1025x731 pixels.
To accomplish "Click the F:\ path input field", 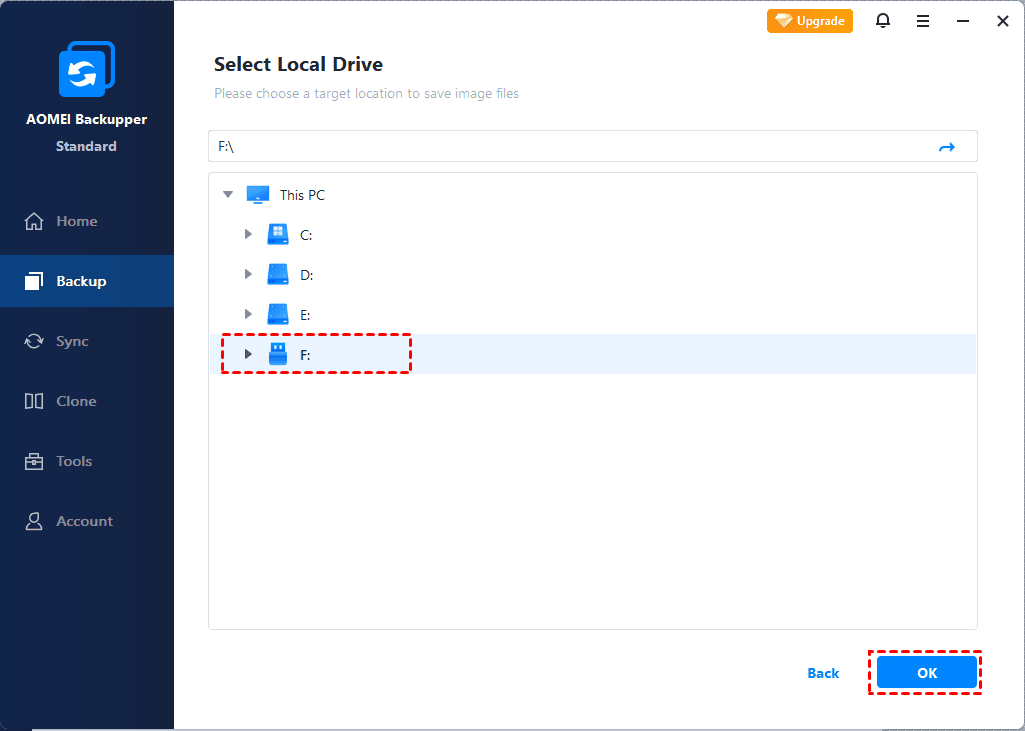I will point(570,147).
